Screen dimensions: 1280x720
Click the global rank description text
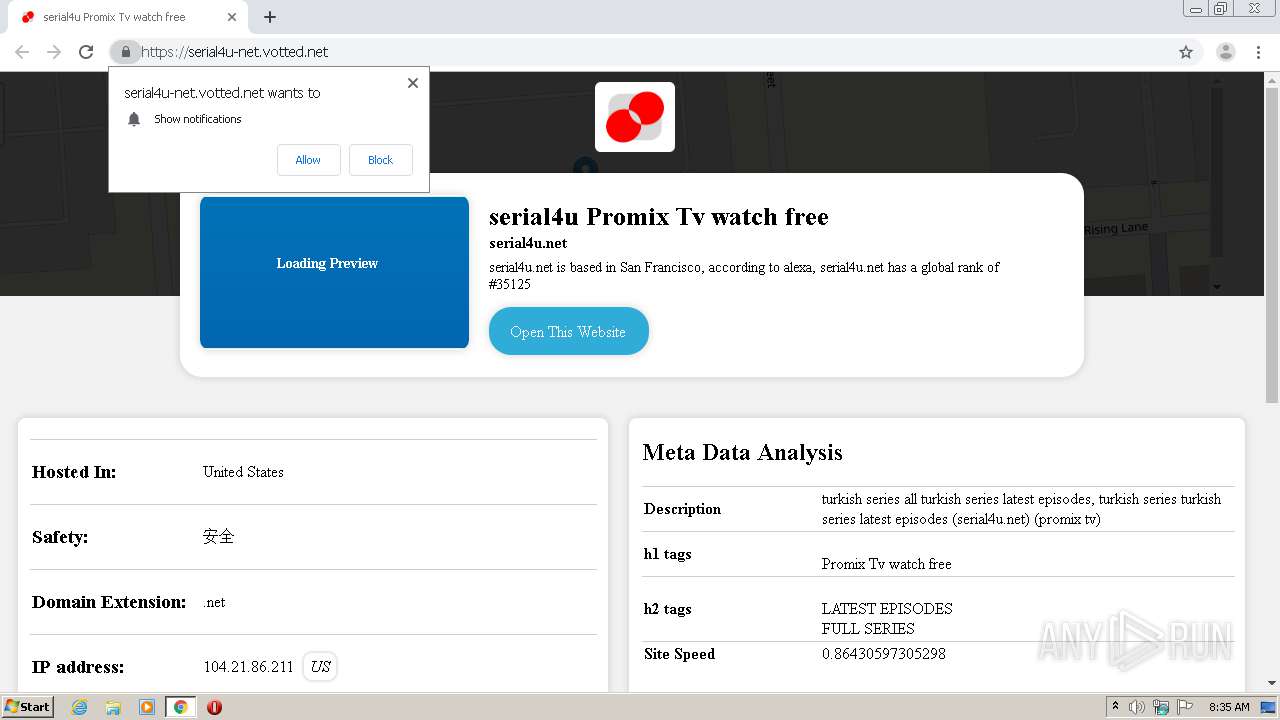coord(744,275)
